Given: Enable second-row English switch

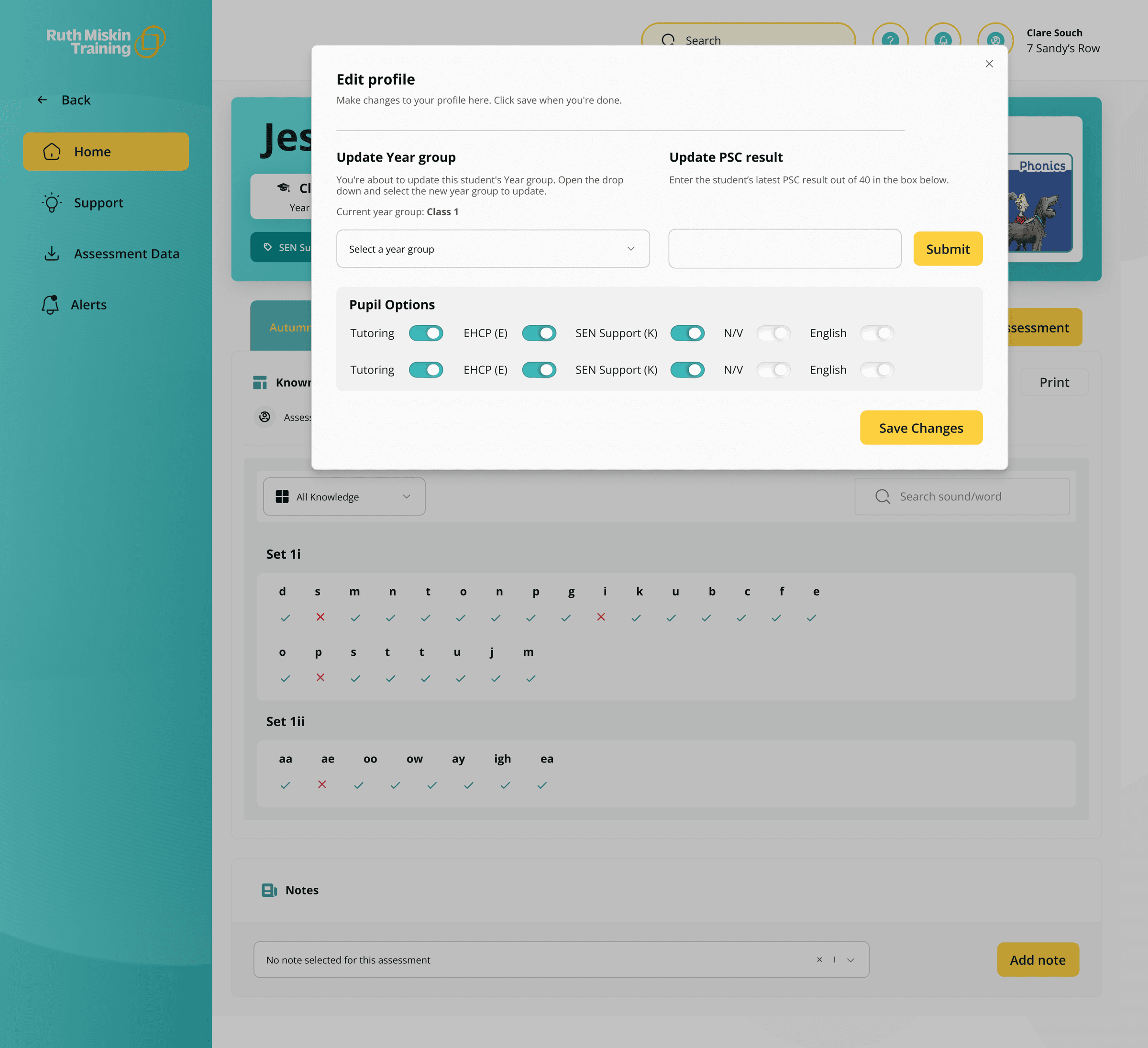Looking at the screenshot, I should [877, 370].
